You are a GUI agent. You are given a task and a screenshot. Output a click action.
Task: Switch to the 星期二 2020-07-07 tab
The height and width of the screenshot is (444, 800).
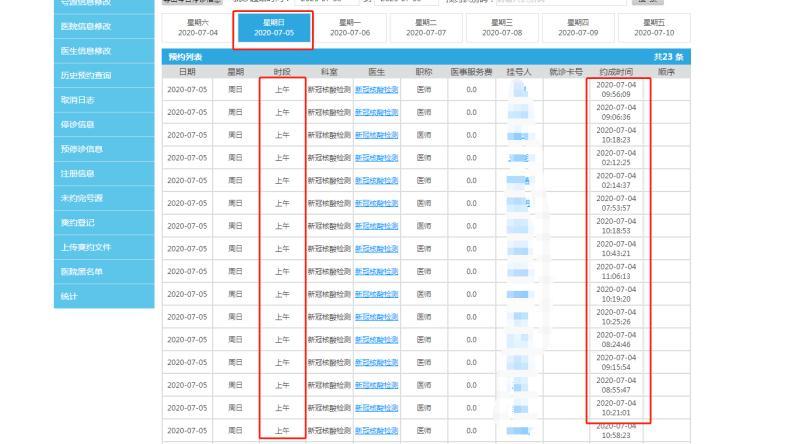pos(426,28)
